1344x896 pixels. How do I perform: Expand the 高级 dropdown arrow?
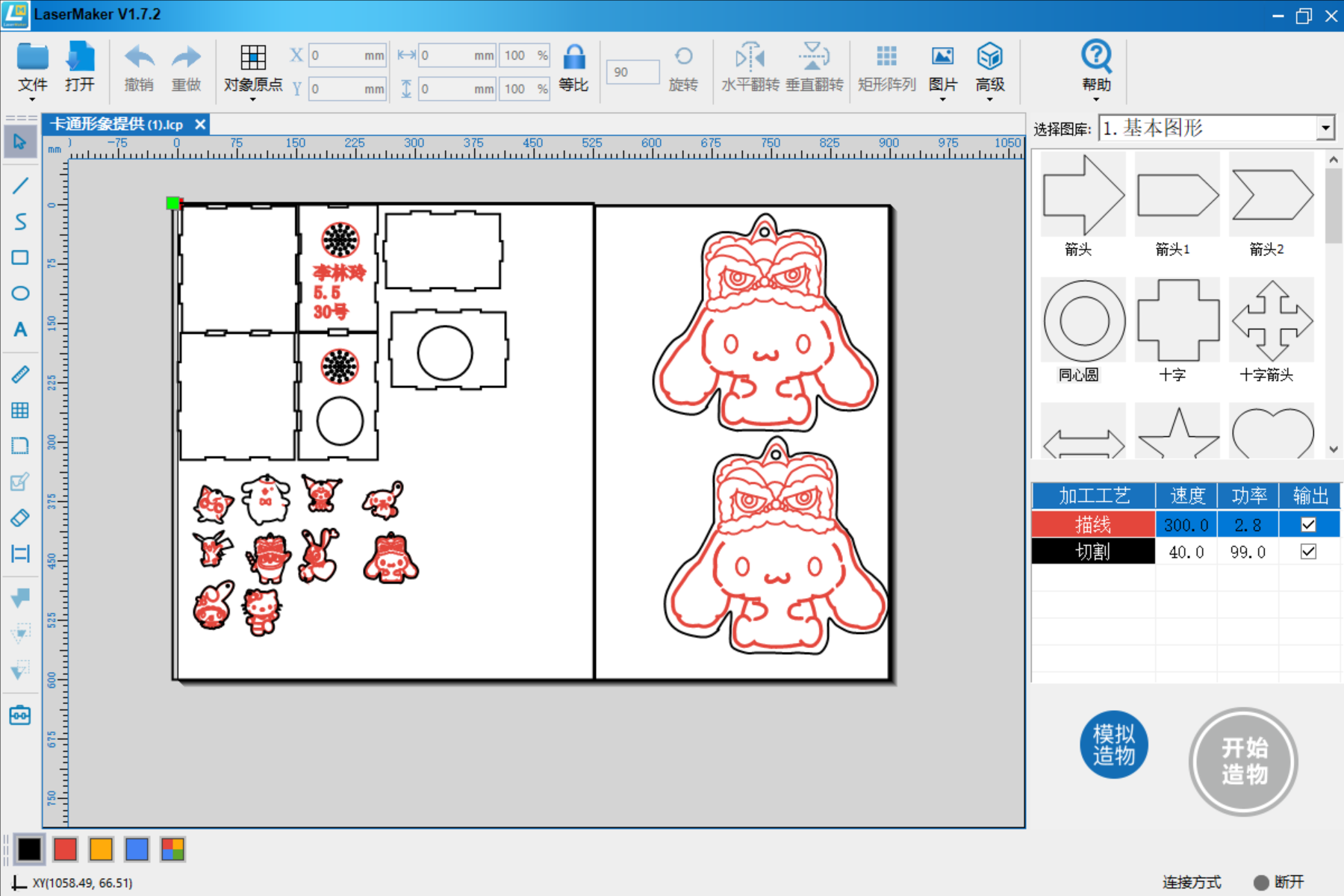989,99
